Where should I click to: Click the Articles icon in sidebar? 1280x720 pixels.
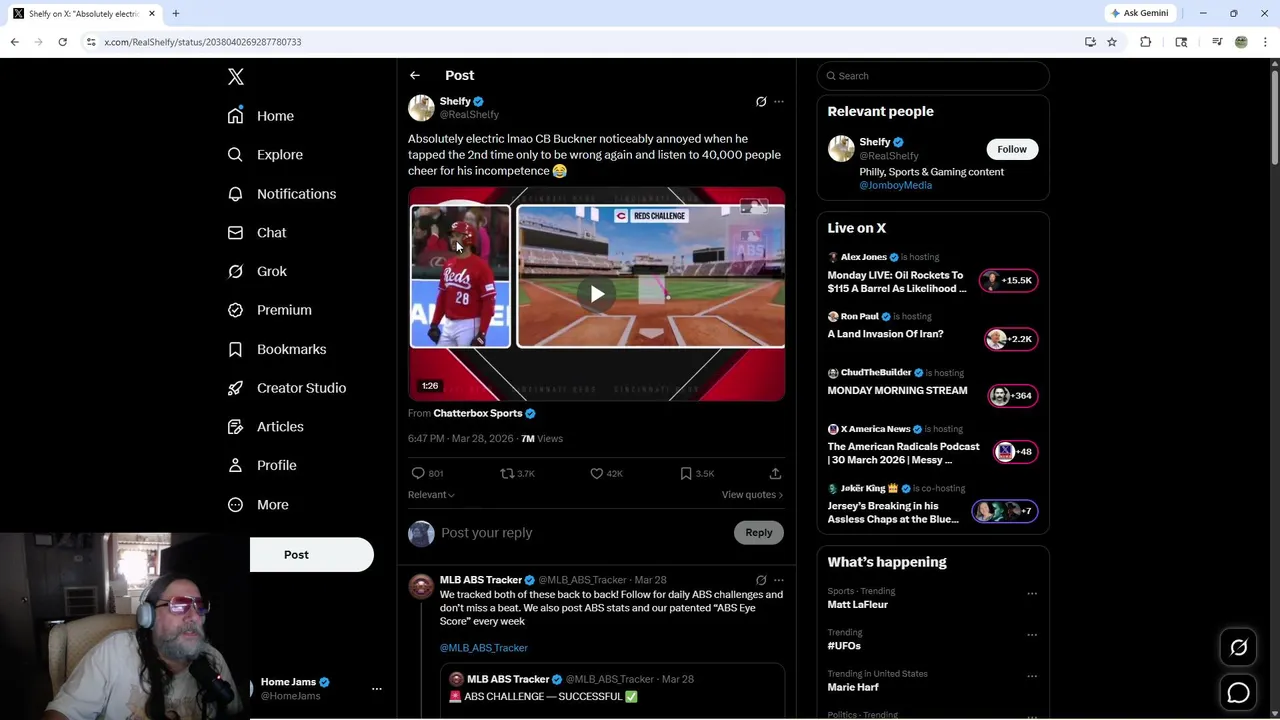pyautogui.click(x=235, y=427)
